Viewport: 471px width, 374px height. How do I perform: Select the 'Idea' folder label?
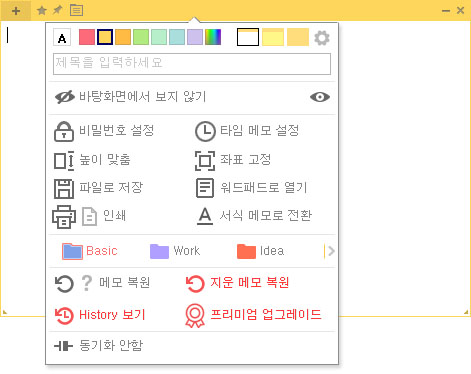click(x=272, y=251)
